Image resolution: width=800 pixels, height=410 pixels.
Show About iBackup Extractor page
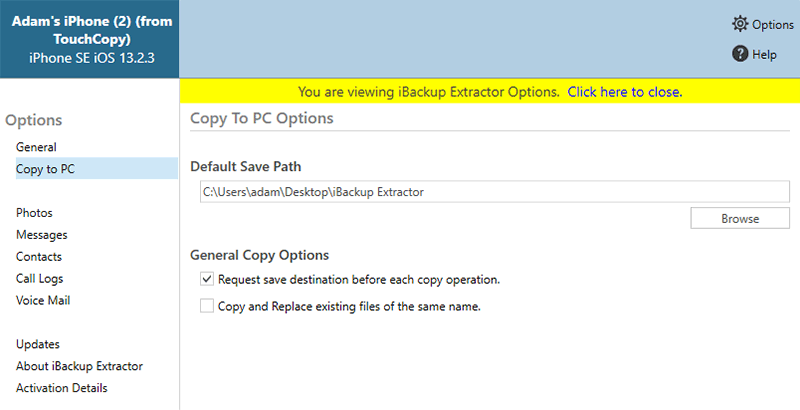click(80, 366)
